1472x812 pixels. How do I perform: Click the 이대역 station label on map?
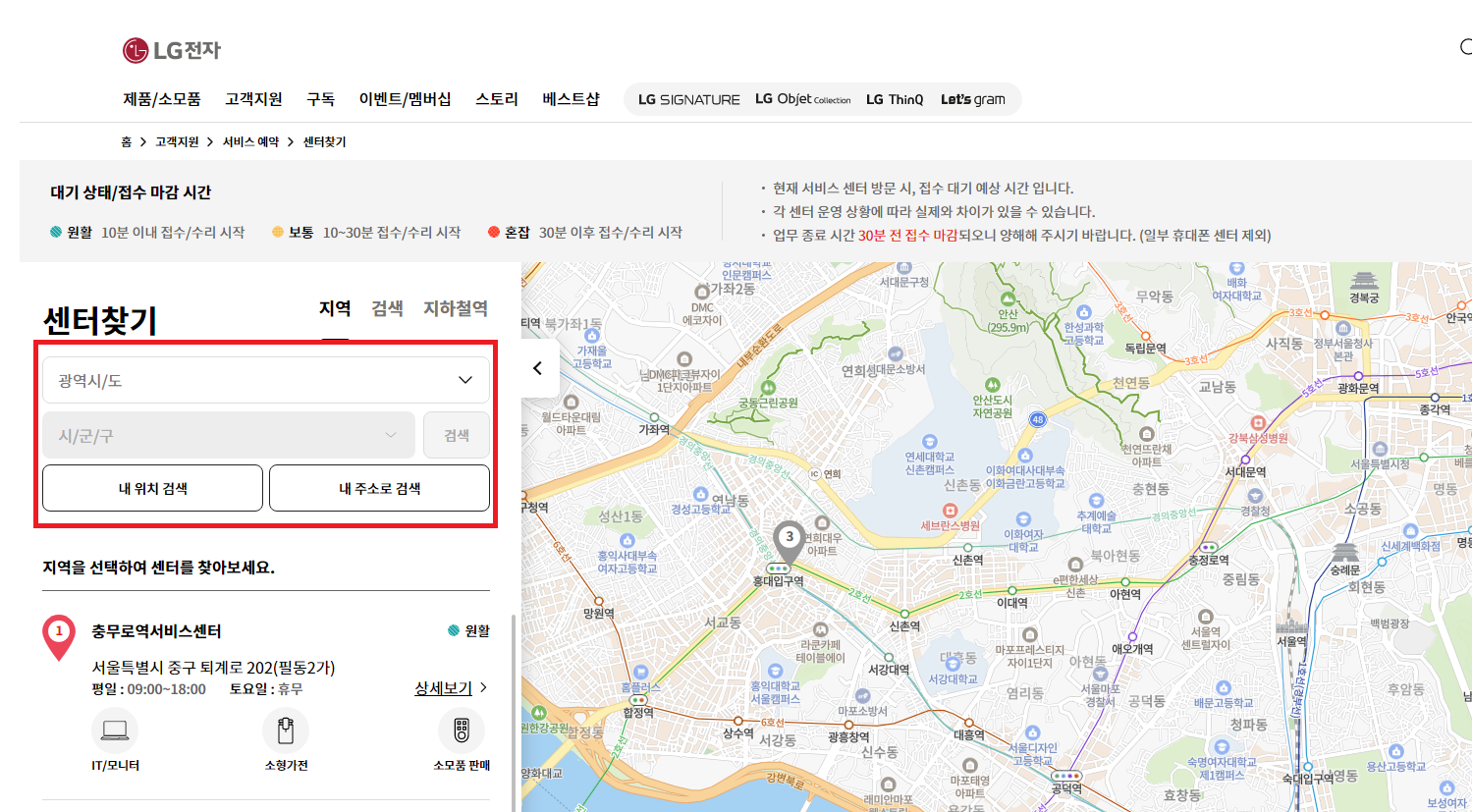1012,603
